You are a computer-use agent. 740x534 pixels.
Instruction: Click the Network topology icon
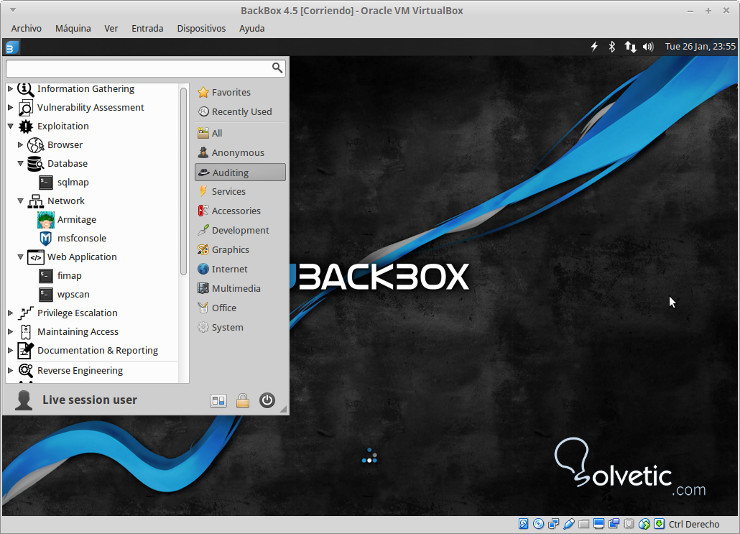click(35, 201)
